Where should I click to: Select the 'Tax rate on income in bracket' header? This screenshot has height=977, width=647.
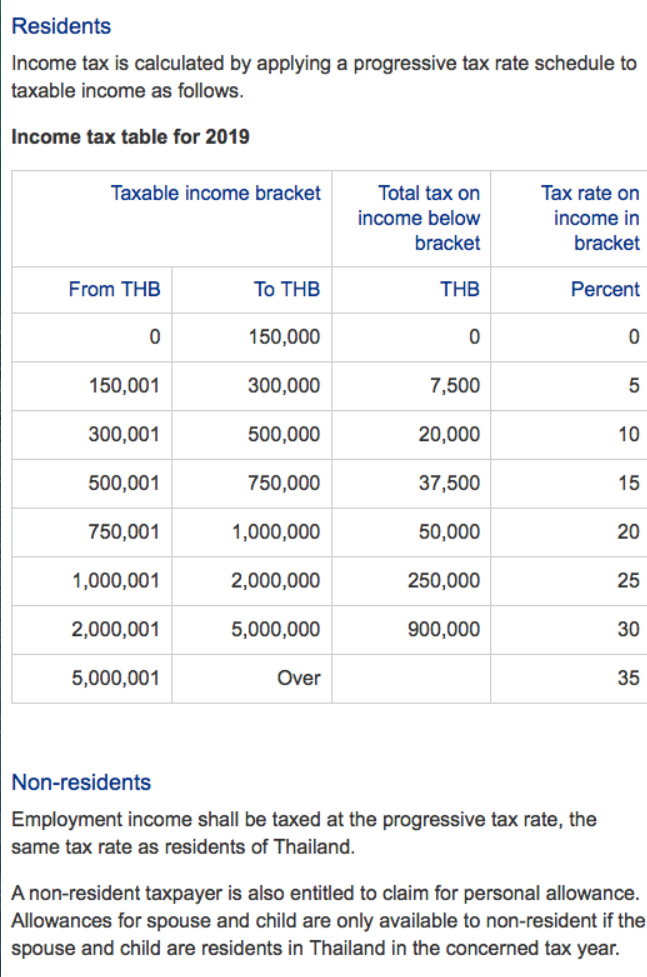tap(590, 217)
